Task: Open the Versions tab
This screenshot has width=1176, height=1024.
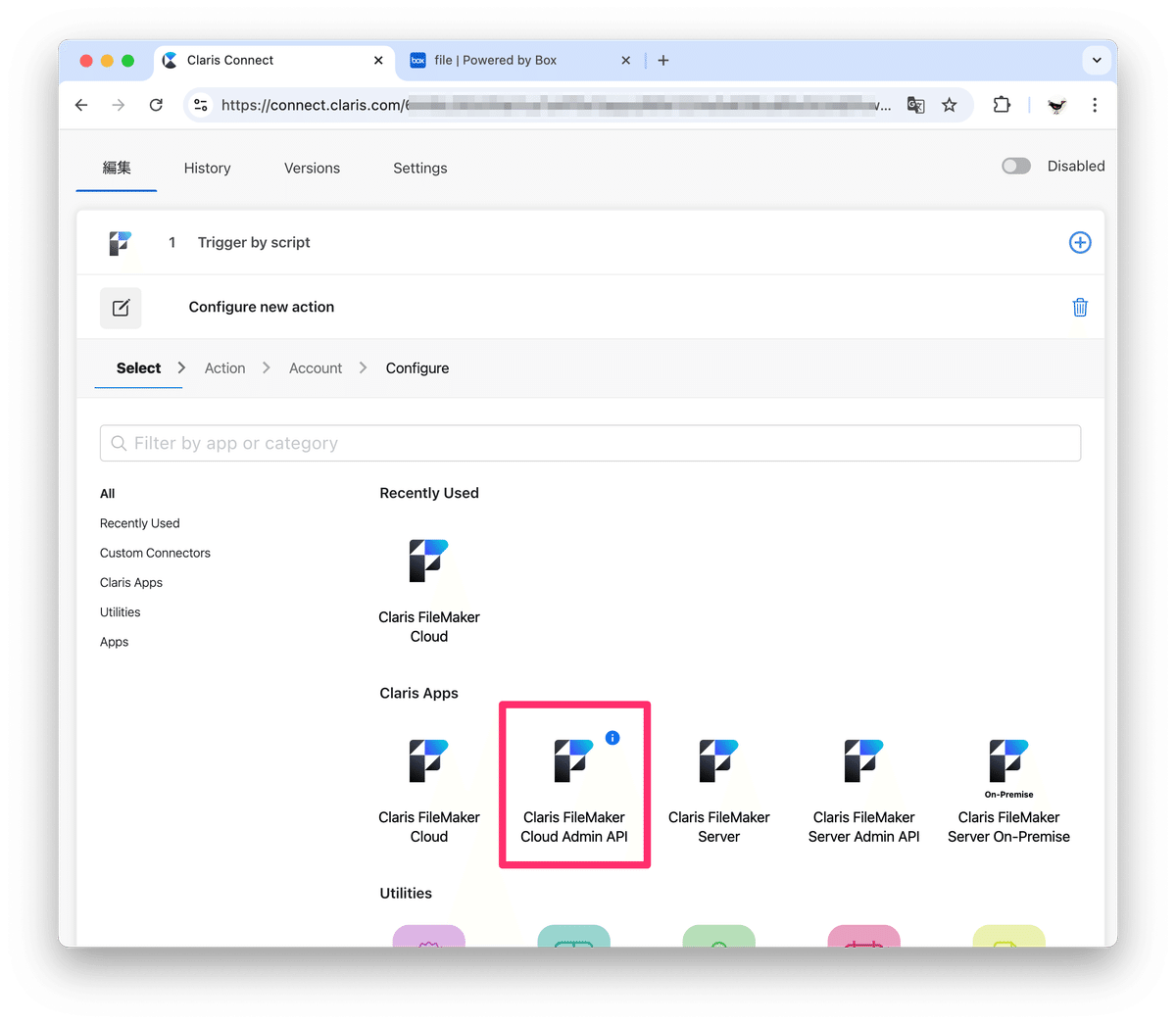Action: pos(312,168)
